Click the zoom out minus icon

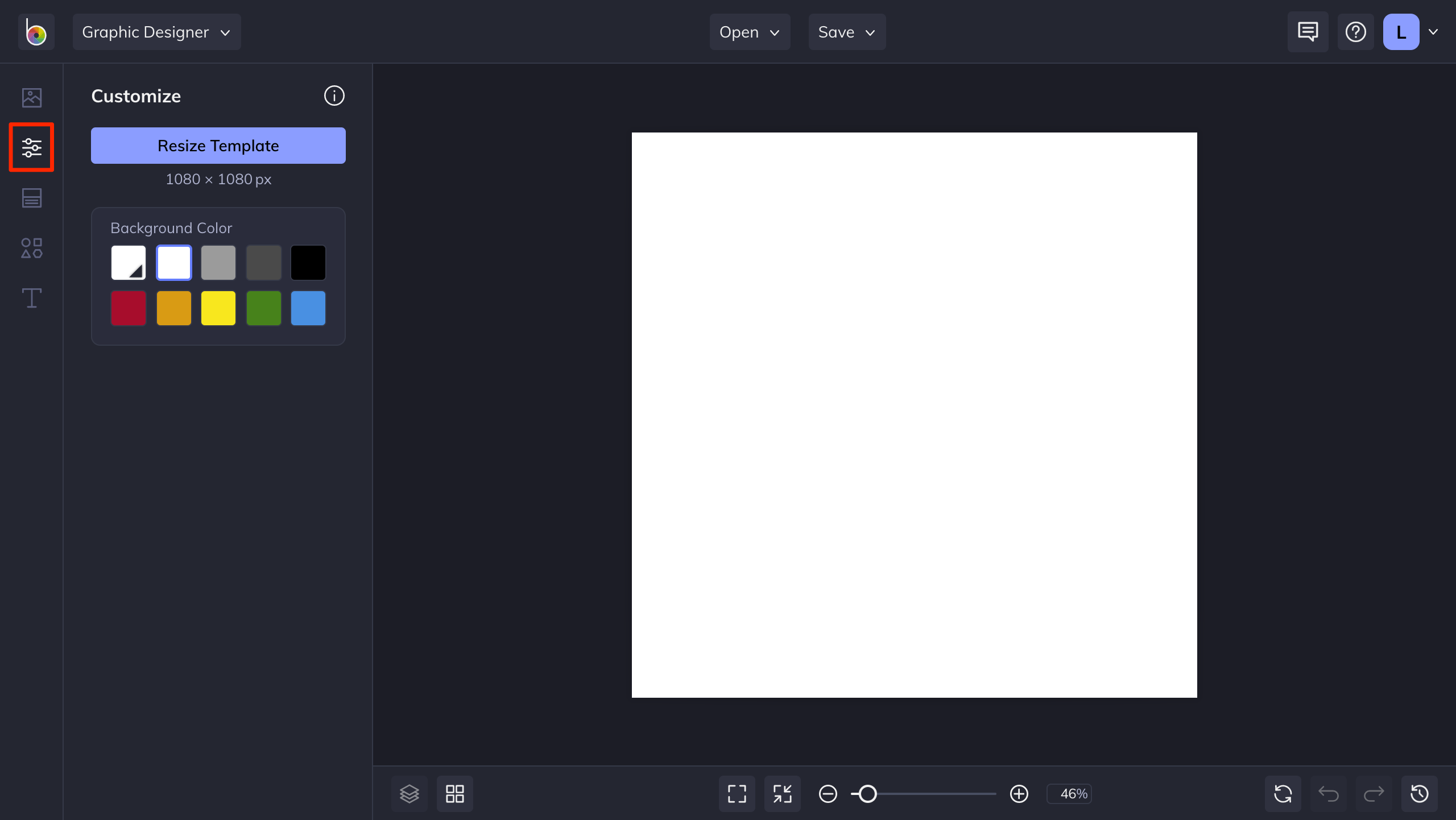pyautogui.click(x=828, y=793)
